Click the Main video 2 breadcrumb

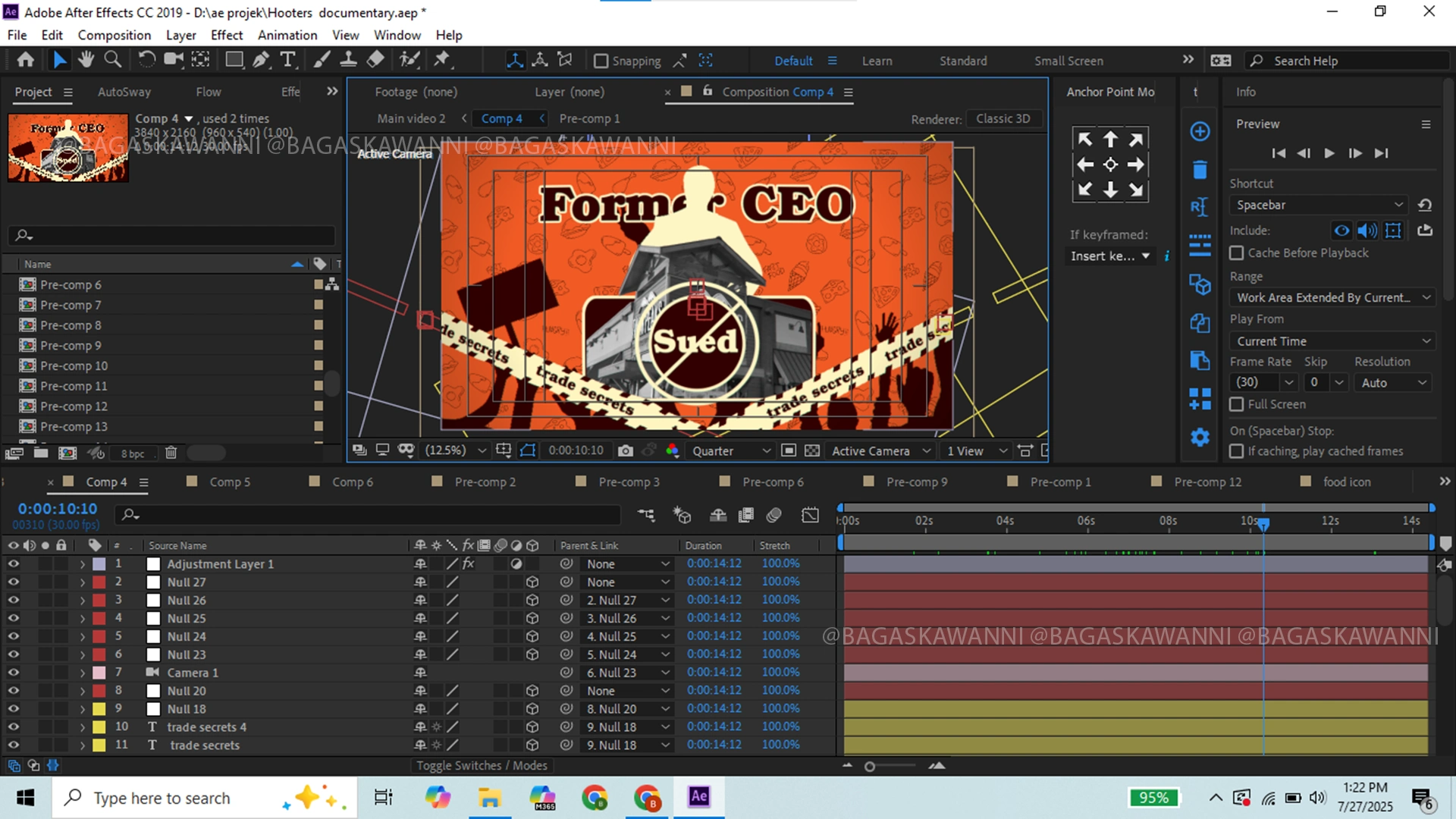[x=411, y=118]
